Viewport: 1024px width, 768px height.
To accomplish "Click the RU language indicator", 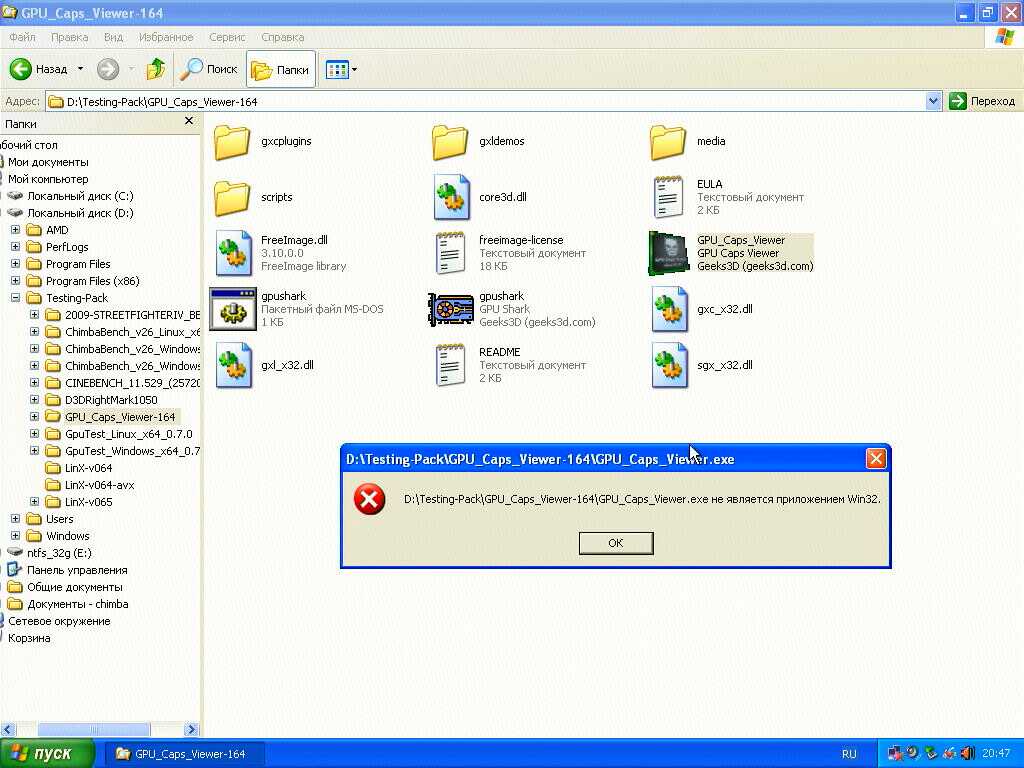I will 849,754.
